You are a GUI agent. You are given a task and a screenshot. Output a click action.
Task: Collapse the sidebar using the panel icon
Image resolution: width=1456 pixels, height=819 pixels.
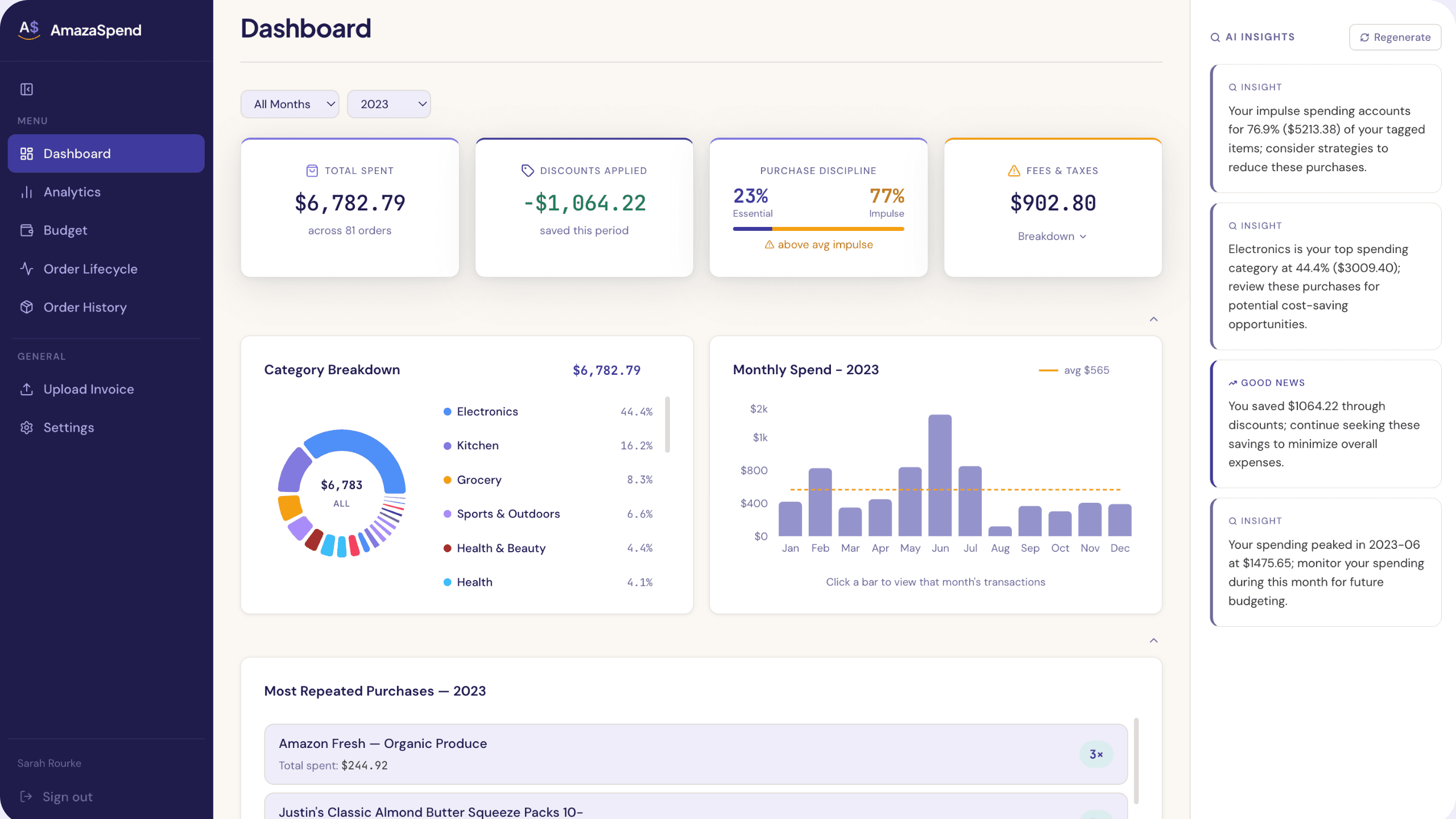pyautogui.click(x=26, y=89)
